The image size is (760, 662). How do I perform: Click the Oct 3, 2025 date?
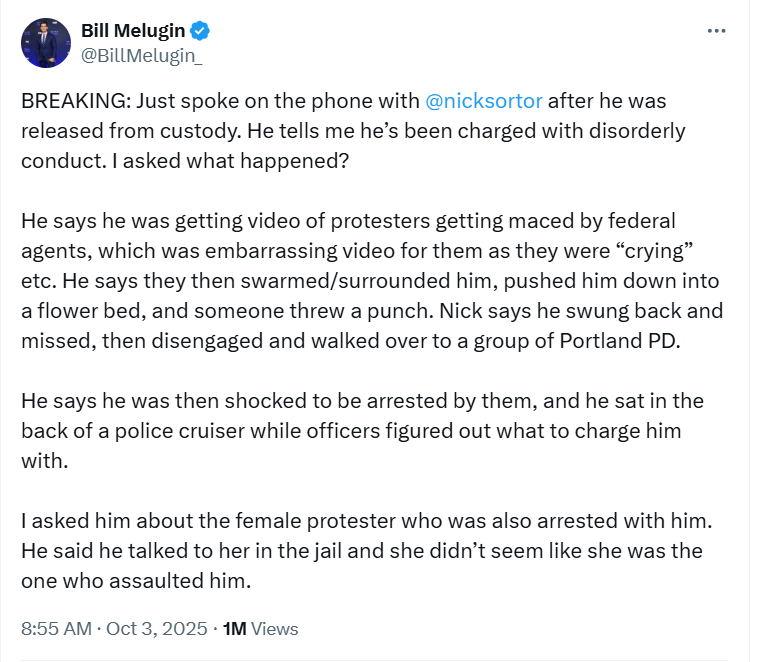(157, 629)
